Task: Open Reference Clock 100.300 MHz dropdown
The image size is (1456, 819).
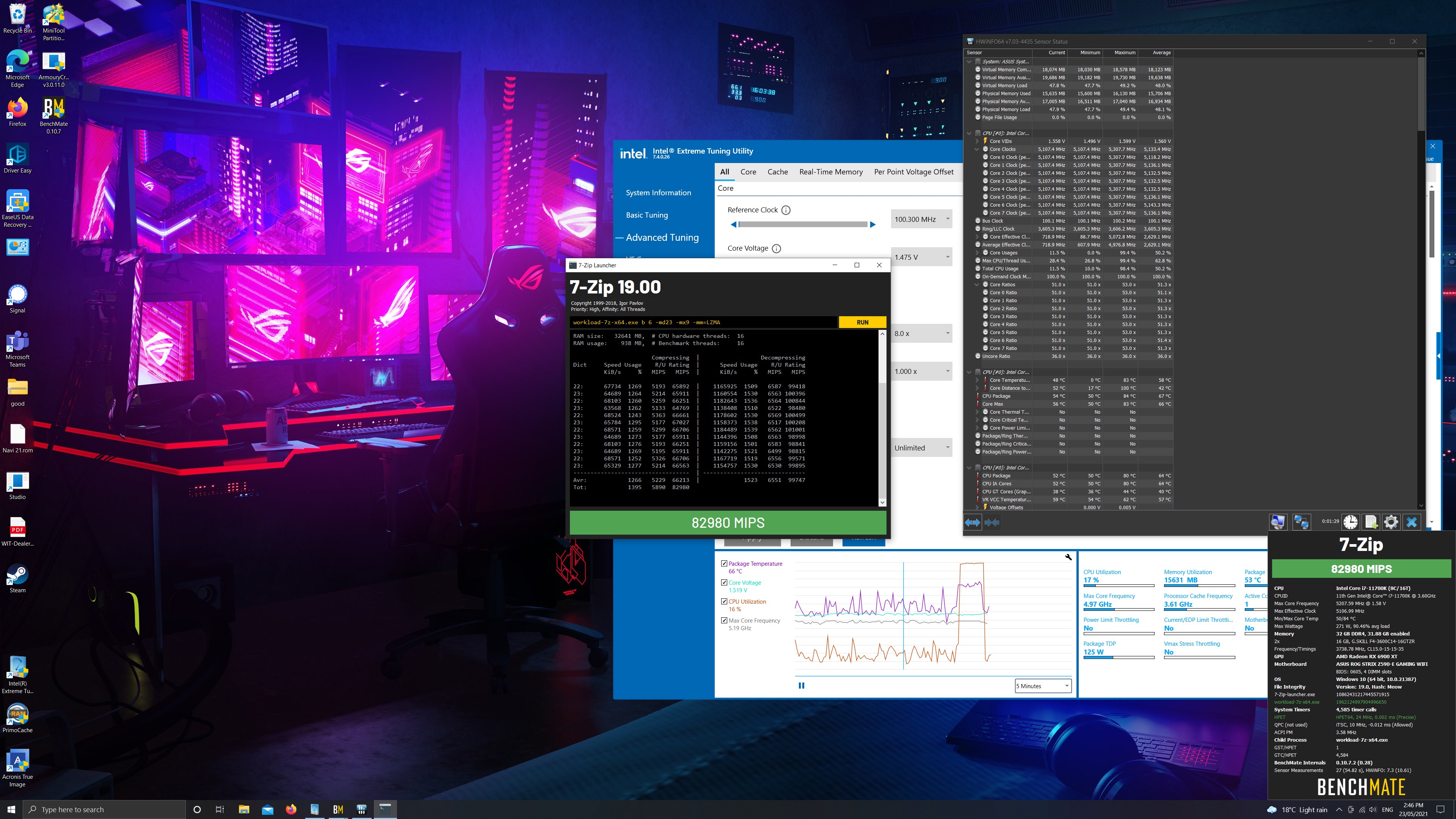Action: click(921, 219)
